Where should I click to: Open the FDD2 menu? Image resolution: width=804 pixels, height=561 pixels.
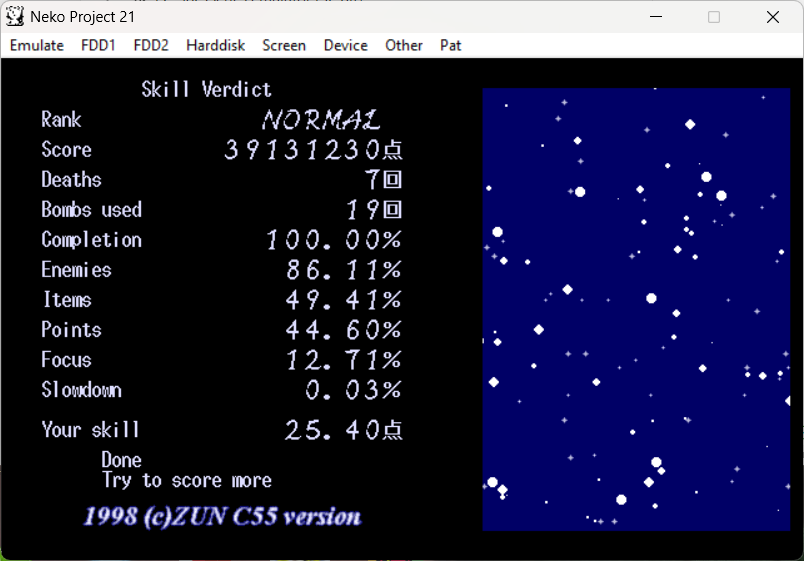pos(151,46)
